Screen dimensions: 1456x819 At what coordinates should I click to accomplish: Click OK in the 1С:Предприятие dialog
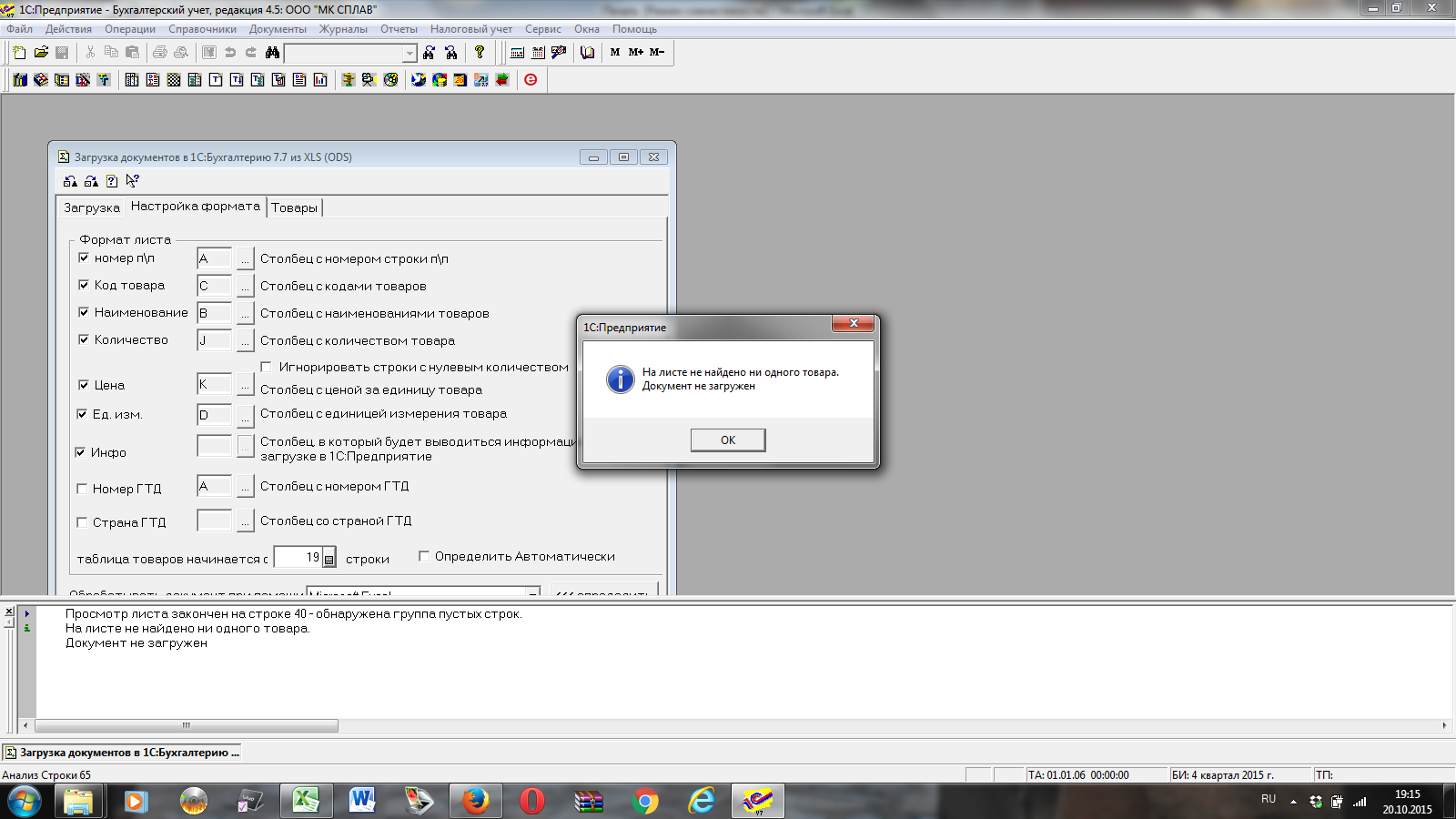pyautogui.click(x=728, y=440)
